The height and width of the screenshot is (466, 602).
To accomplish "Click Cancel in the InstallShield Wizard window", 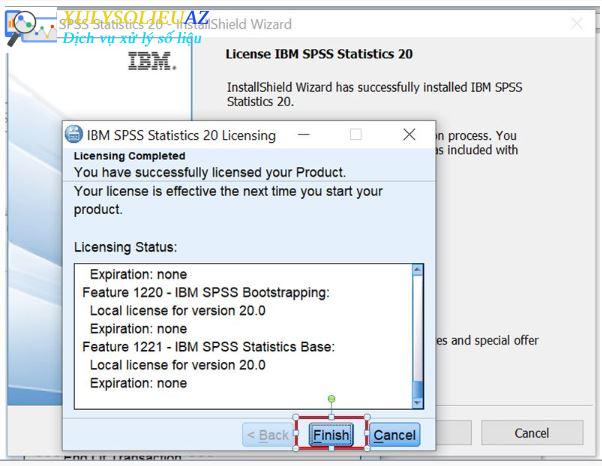I will 532,433.
